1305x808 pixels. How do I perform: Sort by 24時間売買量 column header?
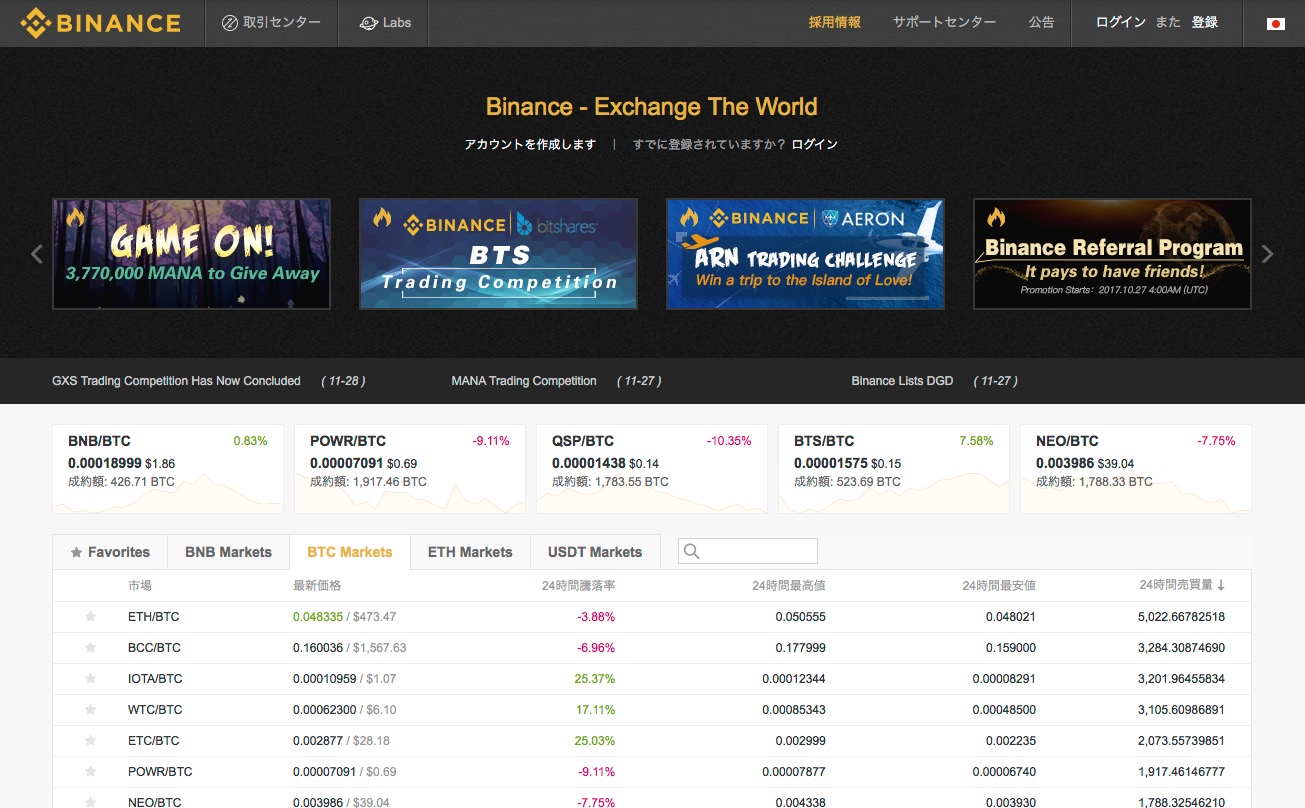click(1182, 585)
